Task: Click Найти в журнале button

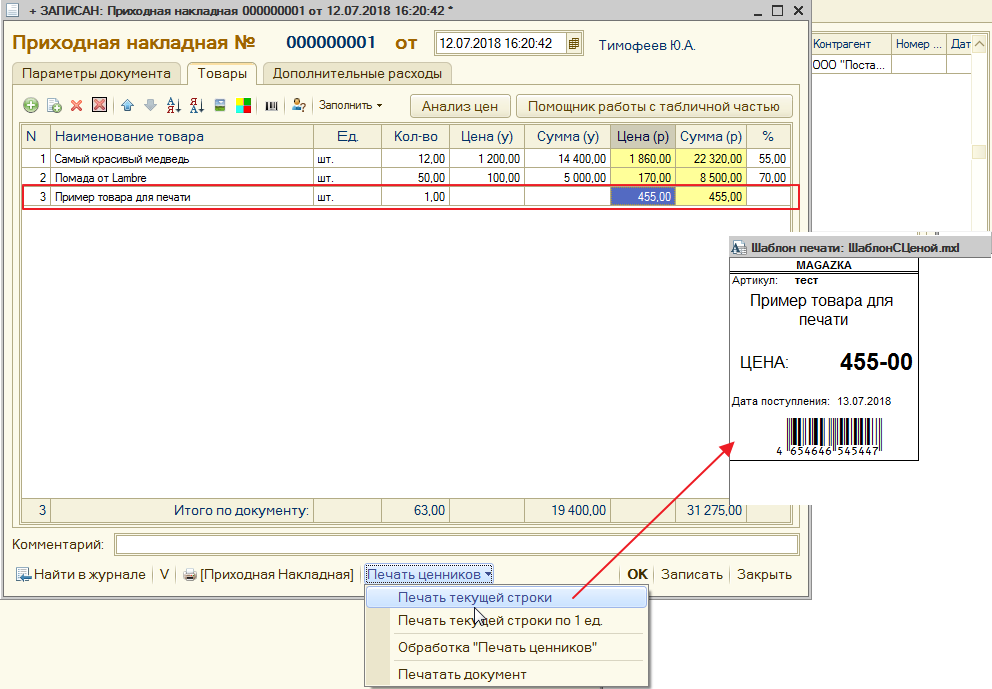Action: [x=81, y=574]
